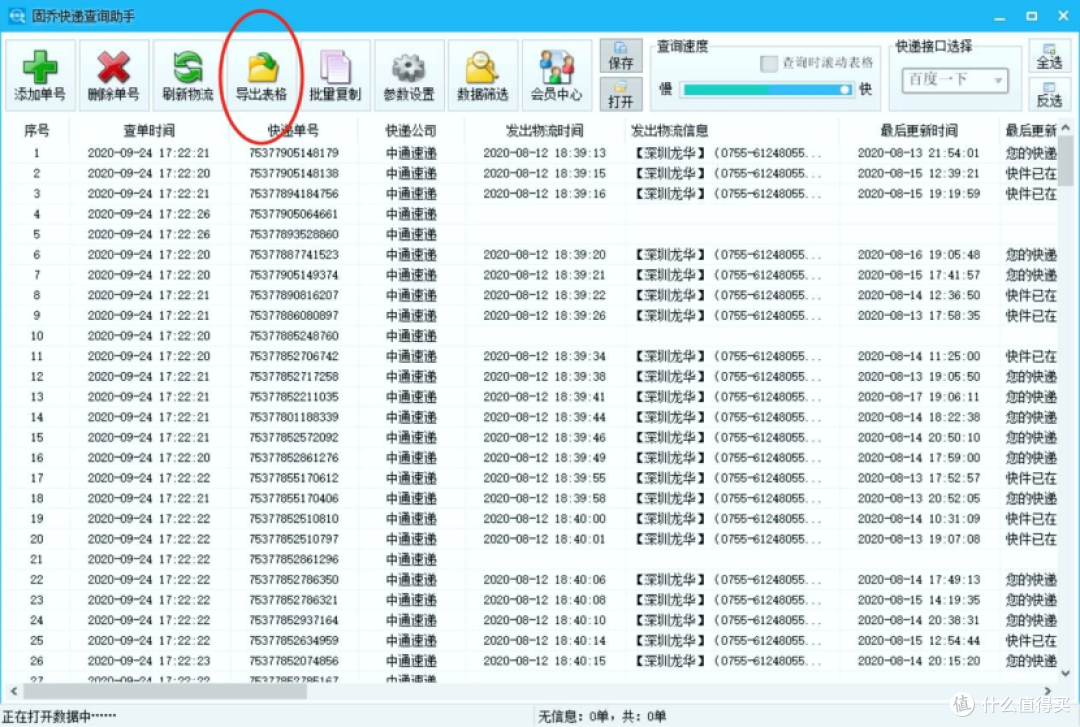
Task: Select tracking number 75377887741523
Action: tap(294, 254)
